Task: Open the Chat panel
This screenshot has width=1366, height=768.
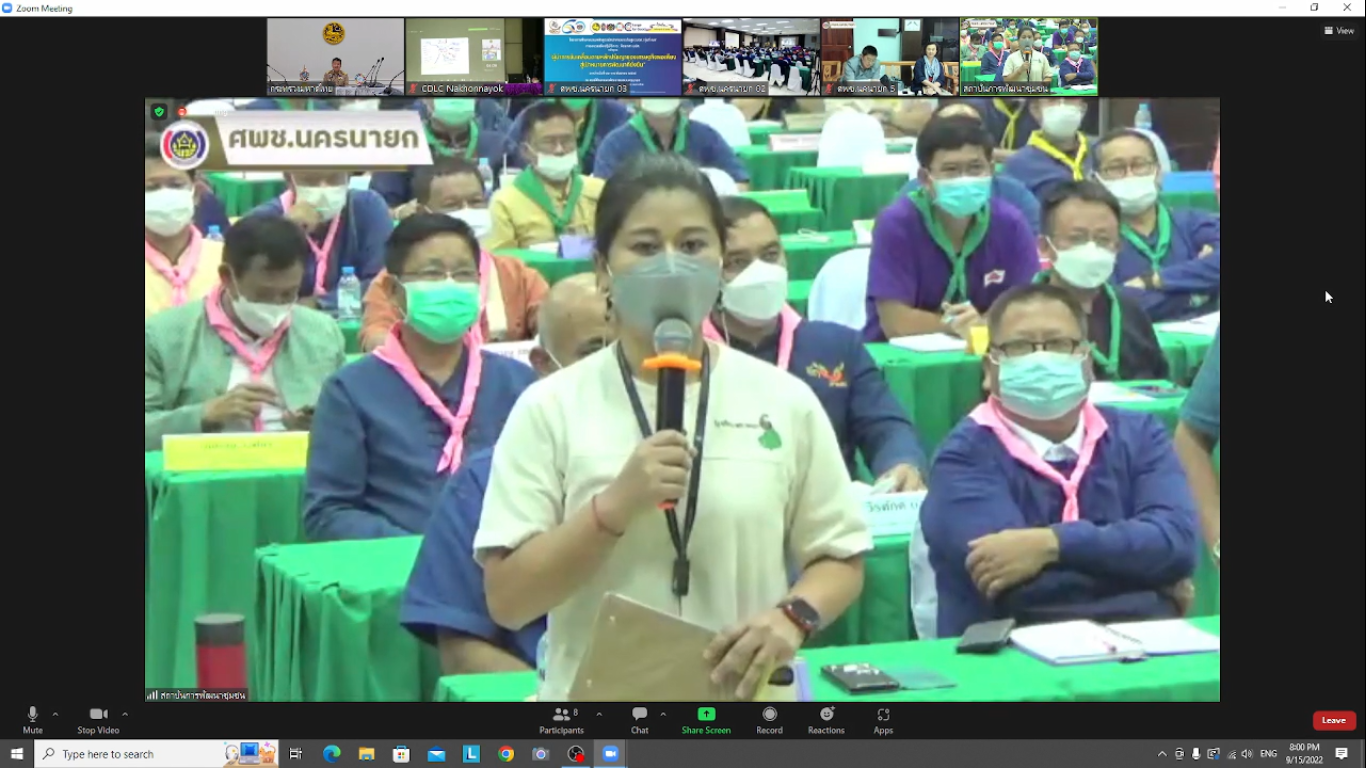Action: [x=639, y=719]
